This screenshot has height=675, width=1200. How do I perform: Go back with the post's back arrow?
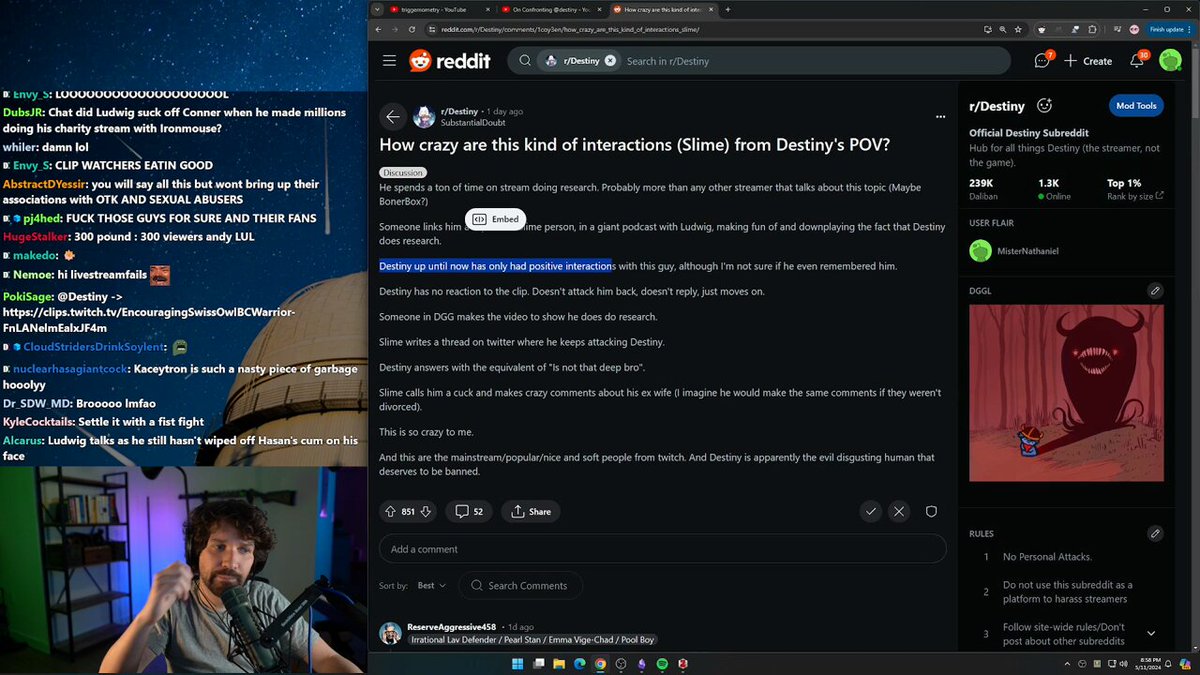pyautogui.click(x=393, y=117)
